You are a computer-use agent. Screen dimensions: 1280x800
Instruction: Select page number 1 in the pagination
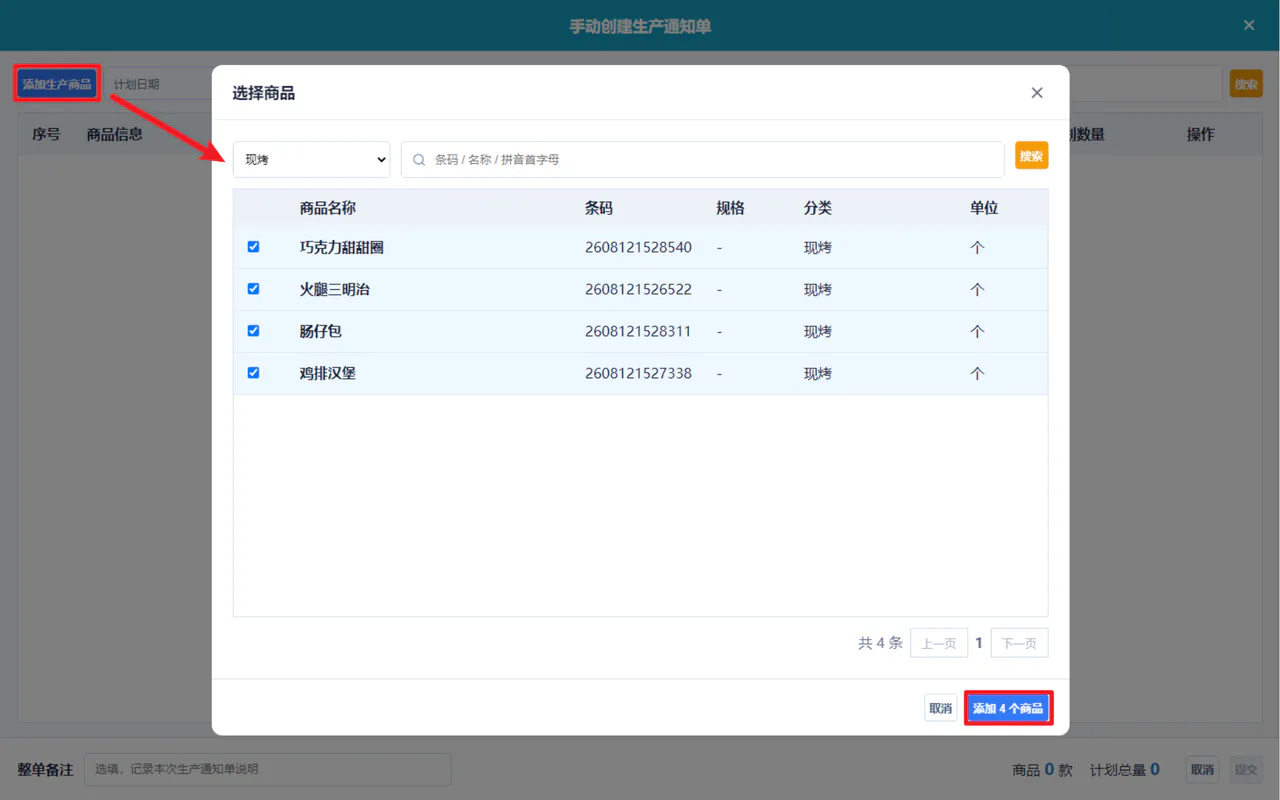(979, 643)
